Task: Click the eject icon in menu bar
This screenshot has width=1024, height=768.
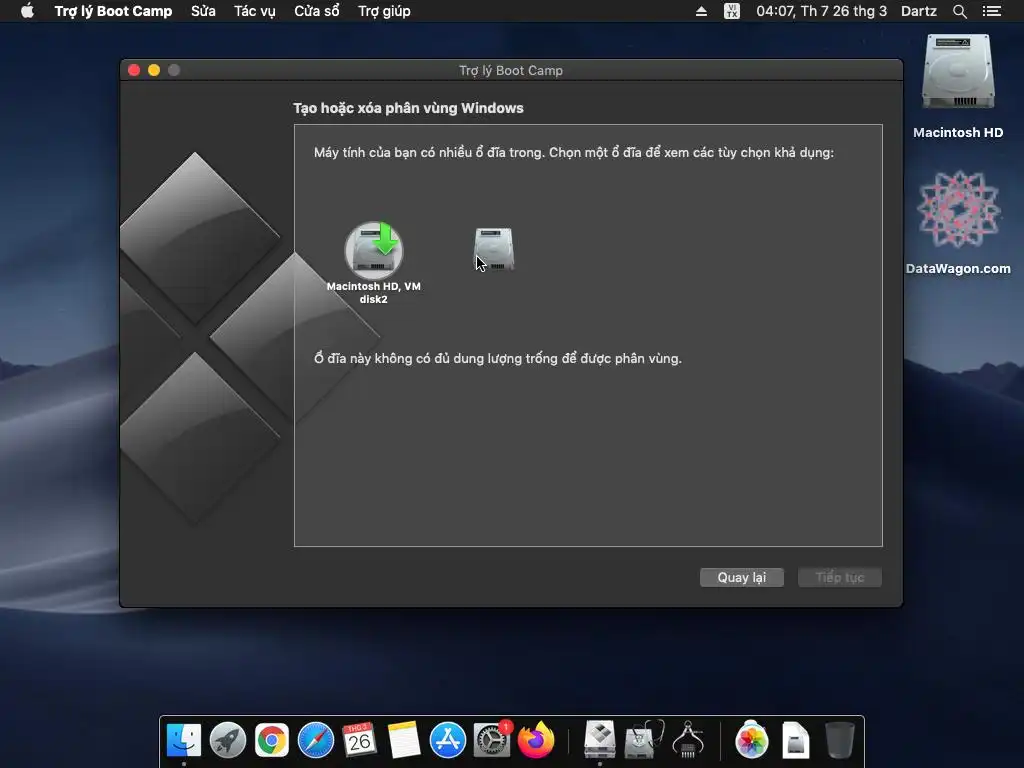Action: click(701, 11)
